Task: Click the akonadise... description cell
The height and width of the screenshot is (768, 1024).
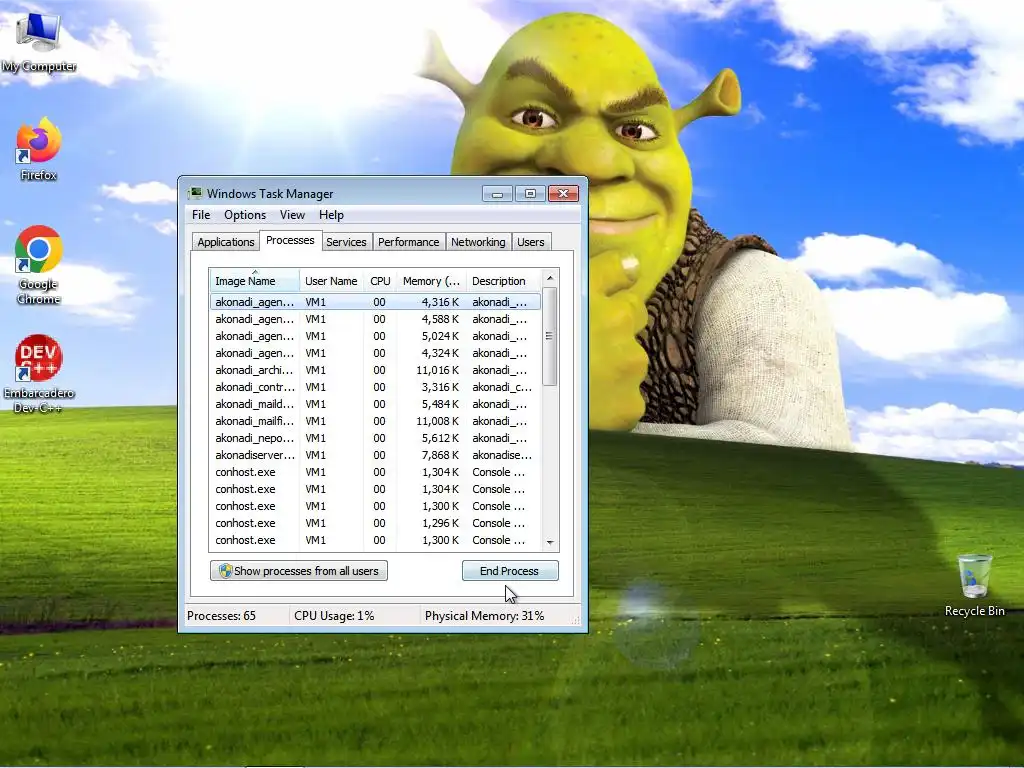Action: pos(502,455)
